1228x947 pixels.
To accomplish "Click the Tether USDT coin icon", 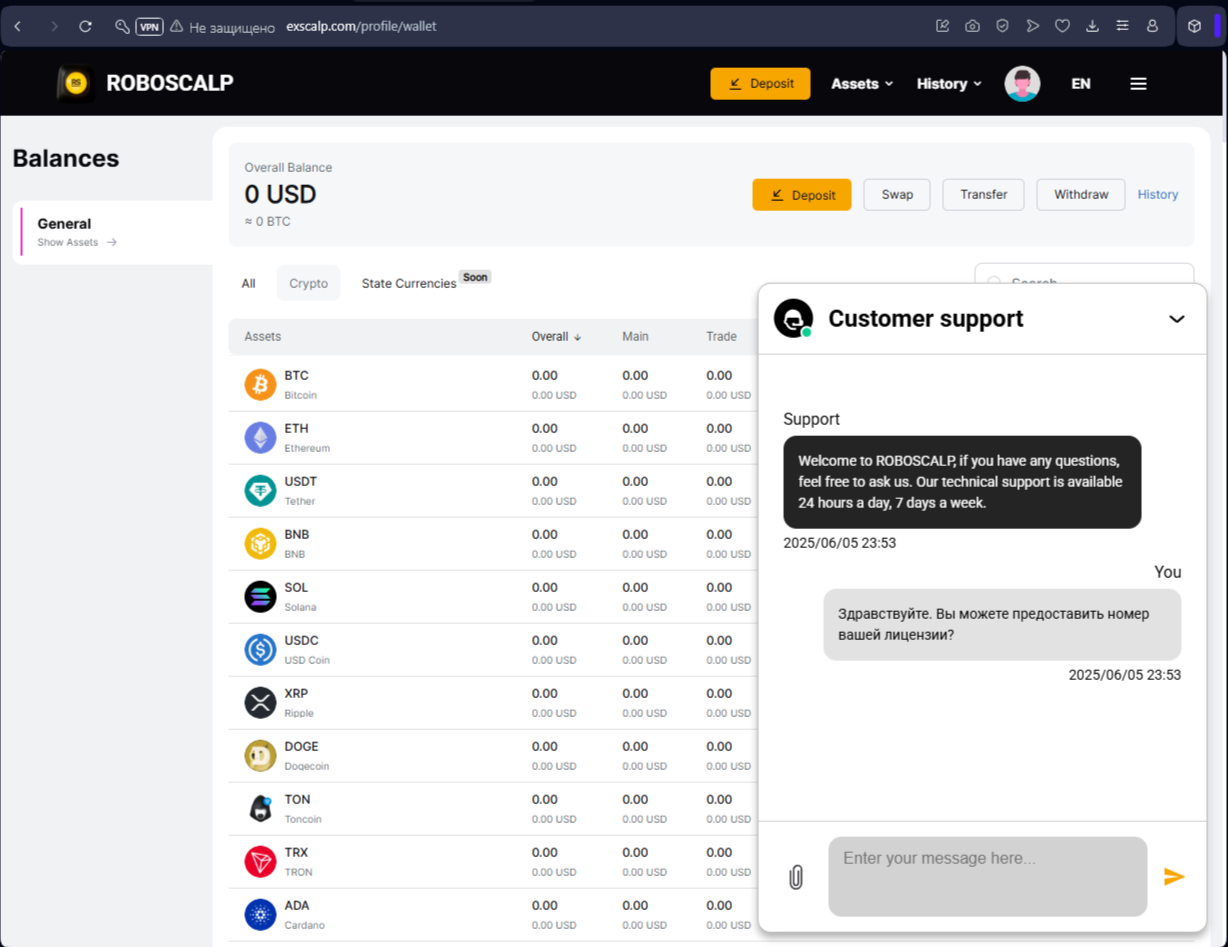I will (260, 490).
